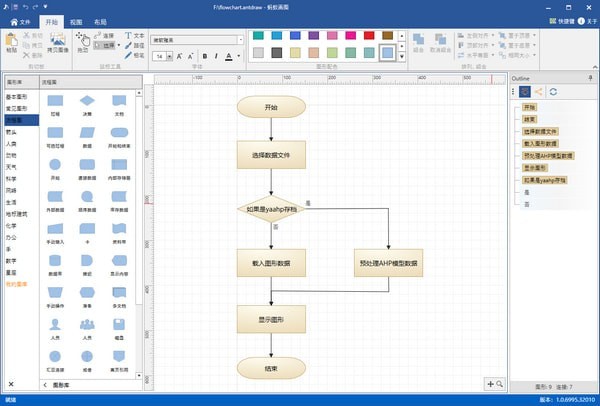Image resolution: width=600 pixels, height=406 pixels.
Task: Select the 预处理AHP模型数据 box on canvas
Action: click(x=388, y=263)
